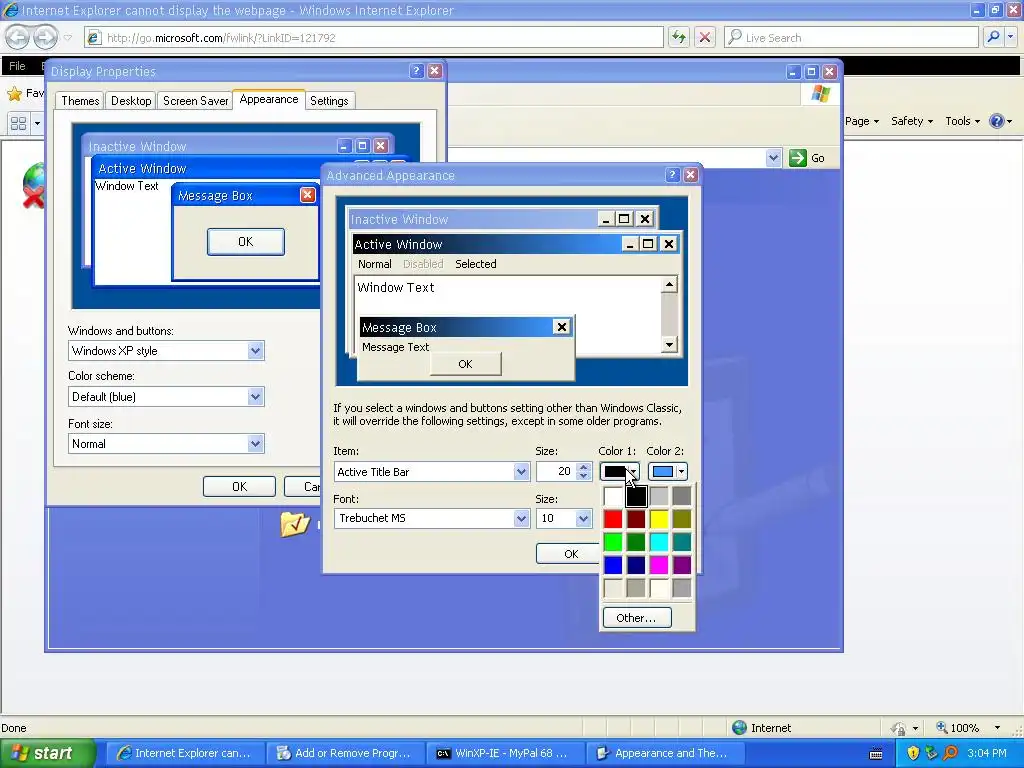Open the Tools menu
The width and height of the screenshot is (1024, 768).
pyautogui.click(x=963, y=121)
